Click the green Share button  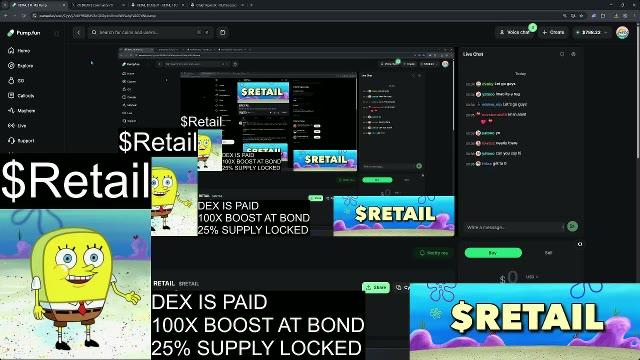(376, 287)
